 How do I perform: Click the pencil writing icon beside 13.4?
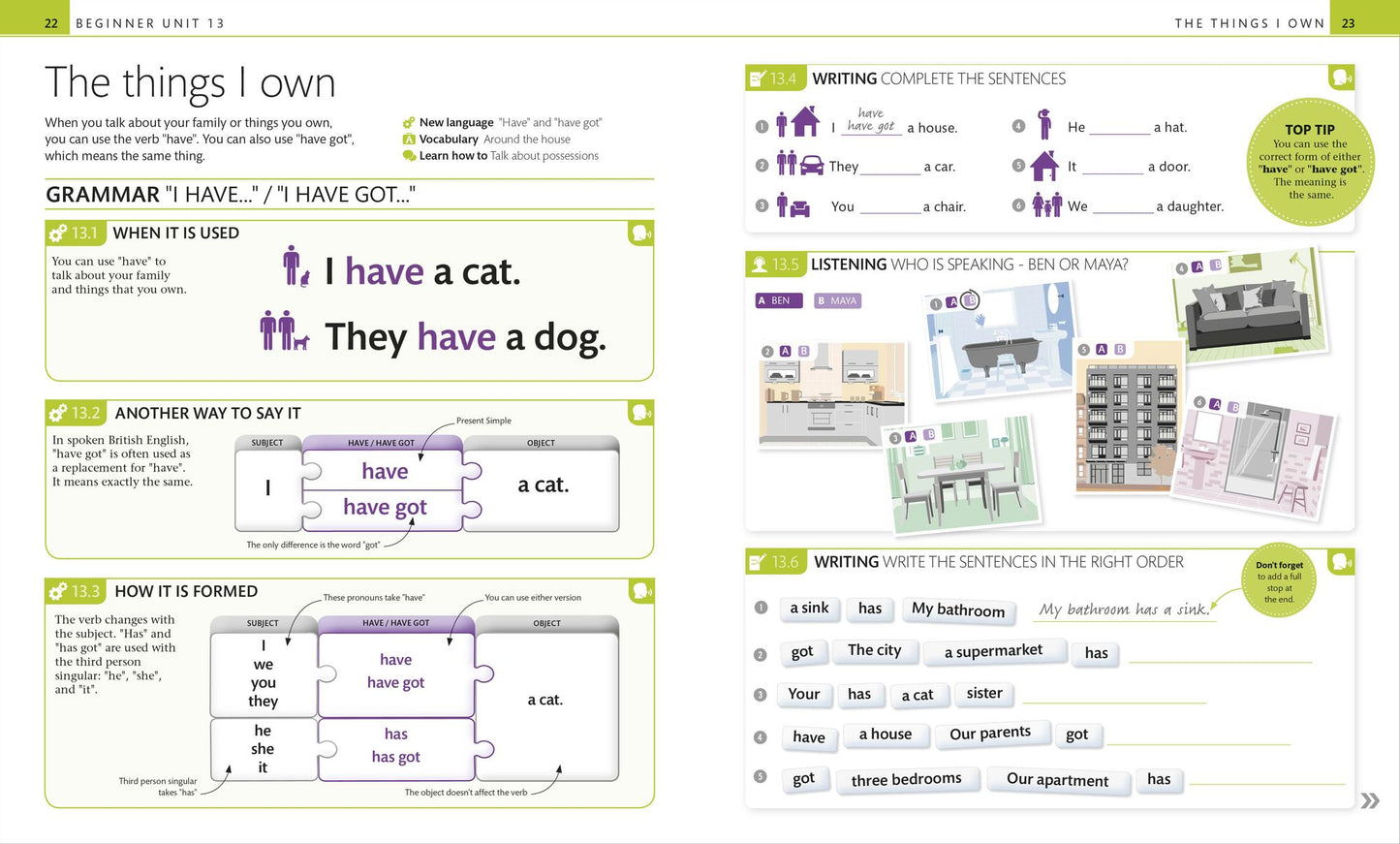click(x=757, y=78)
